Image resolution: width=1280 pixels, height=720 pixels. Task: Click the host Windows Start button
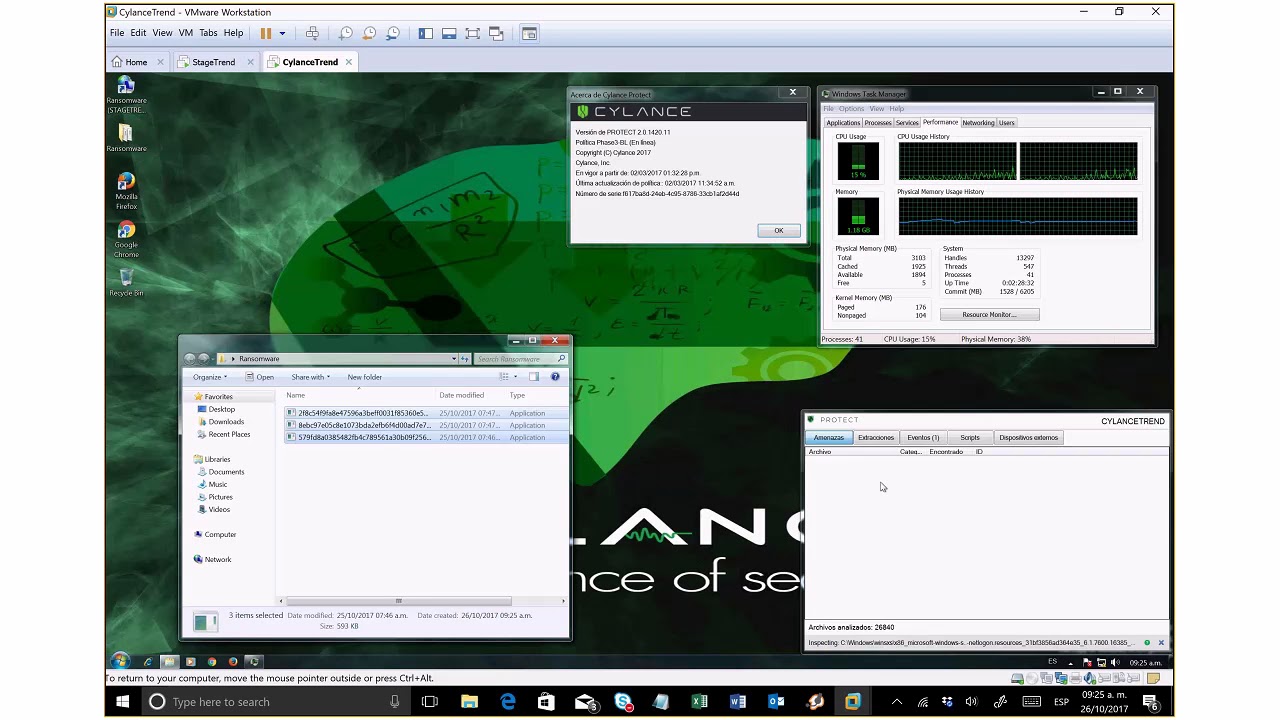[122, 702]
